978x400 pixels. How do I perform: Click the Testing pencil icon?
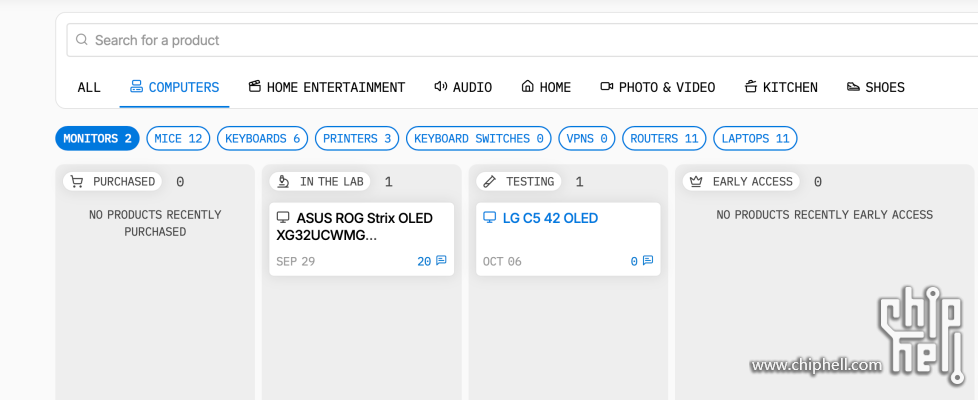[490, 181]
